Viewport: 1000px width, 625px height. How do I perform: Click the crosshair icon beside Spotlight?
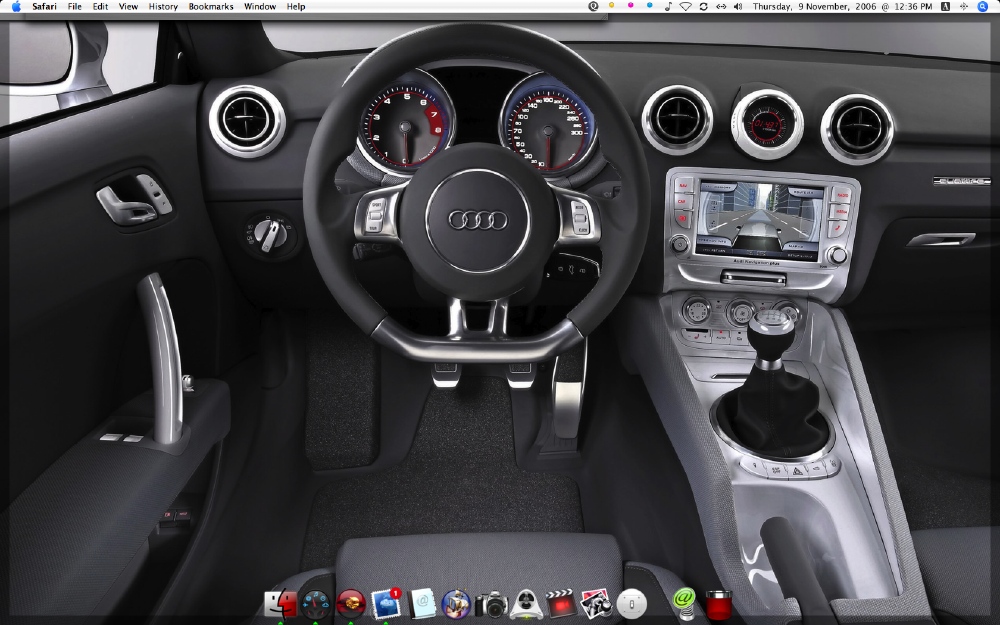pyautogui.click(x=964, y=6)
